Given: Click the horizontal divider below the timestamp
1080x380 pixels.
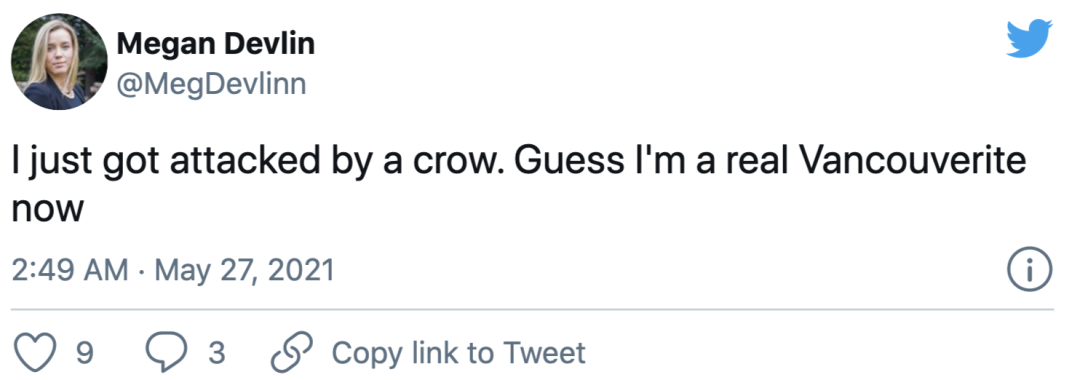Looking at the screenshot, I should click(x=533, y=310).
